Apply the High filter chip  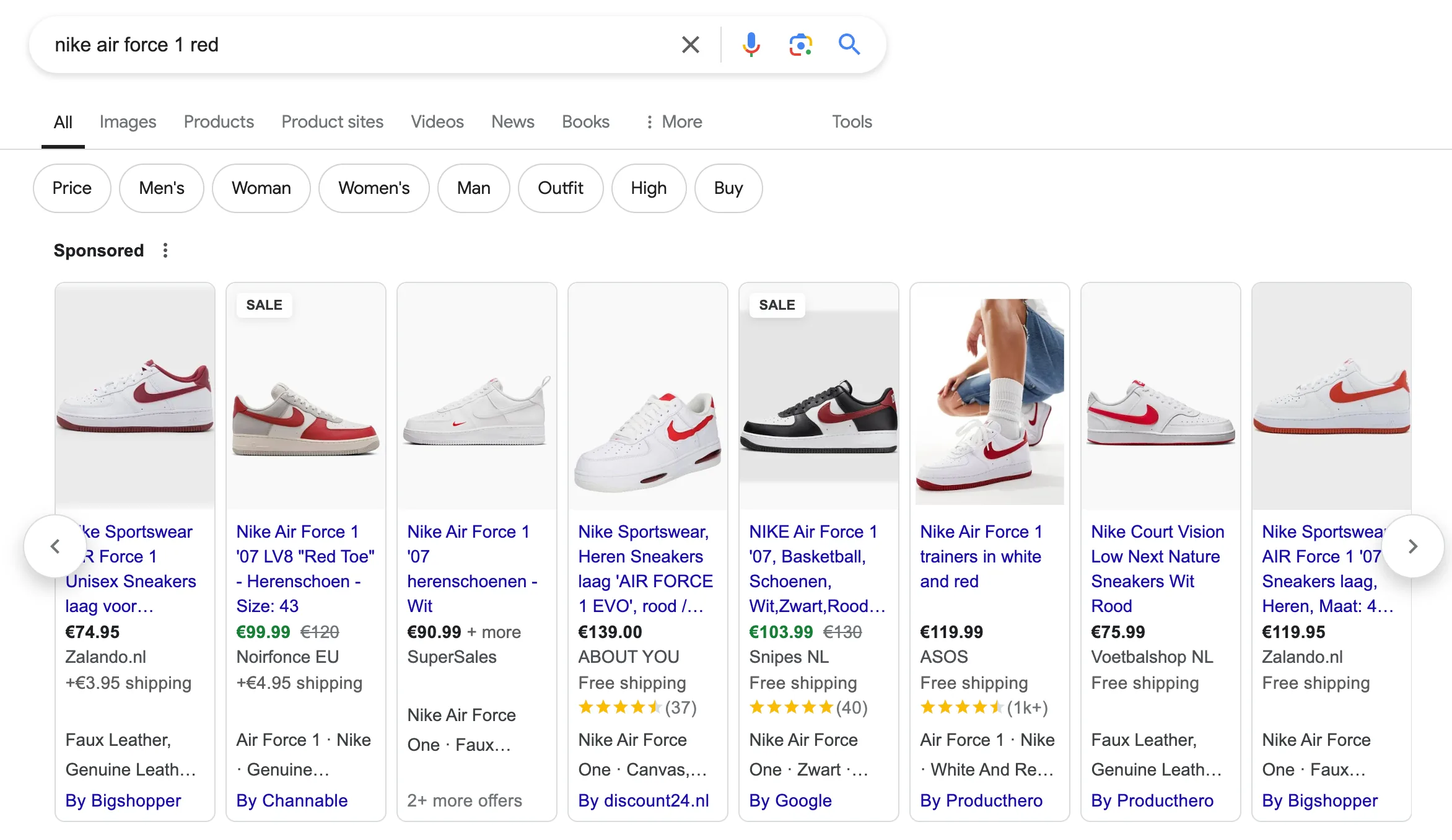click(x=649, y=188)
